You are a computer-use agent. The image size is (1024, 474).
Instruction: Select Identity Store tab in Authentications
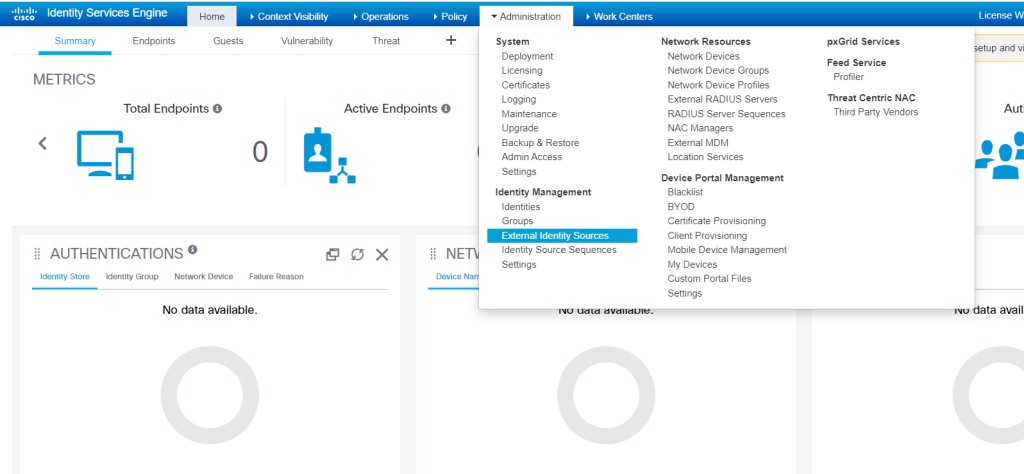(x=65, y=277)
